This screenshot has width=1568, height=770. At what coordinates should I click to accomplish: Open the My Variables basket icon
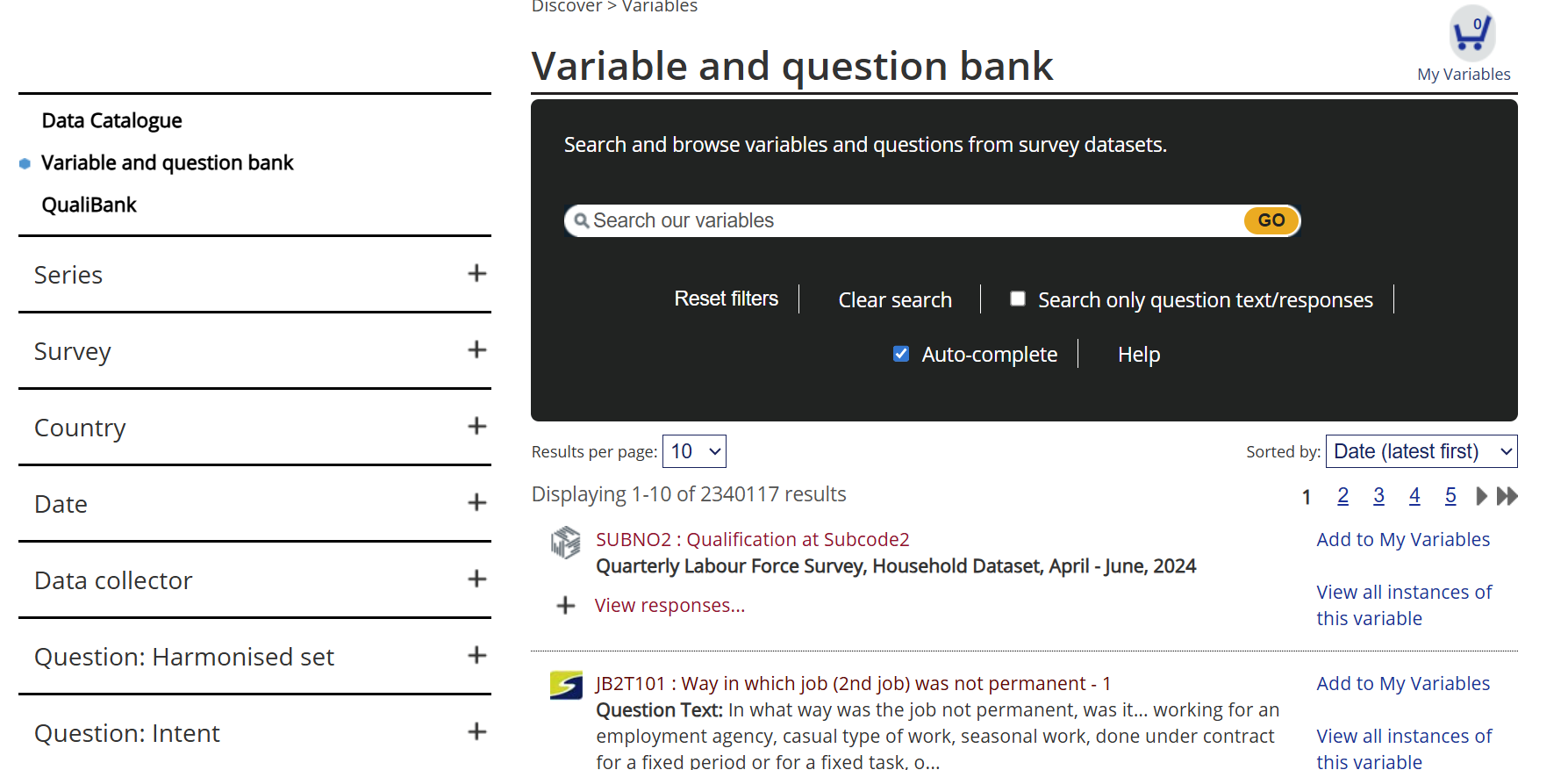point(1471,33)
